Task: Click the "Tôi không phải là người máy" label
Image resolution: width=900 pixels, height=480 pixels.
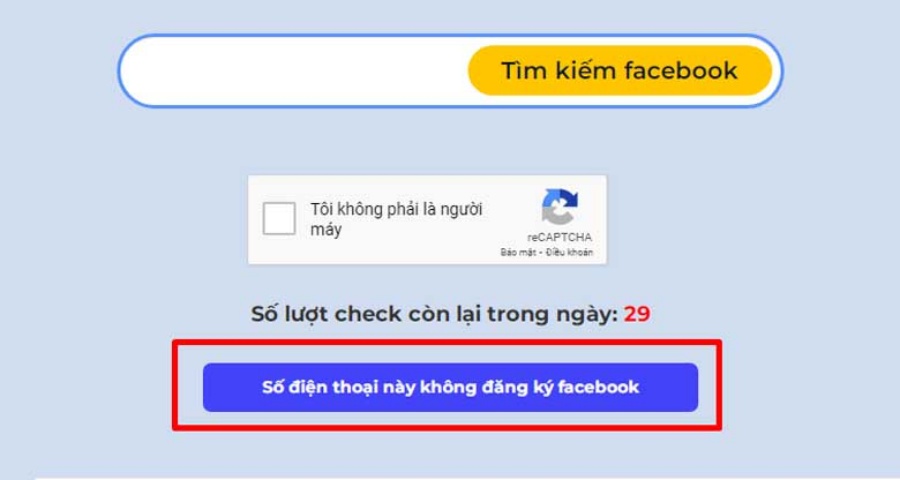Action: (x=397, y=219)
